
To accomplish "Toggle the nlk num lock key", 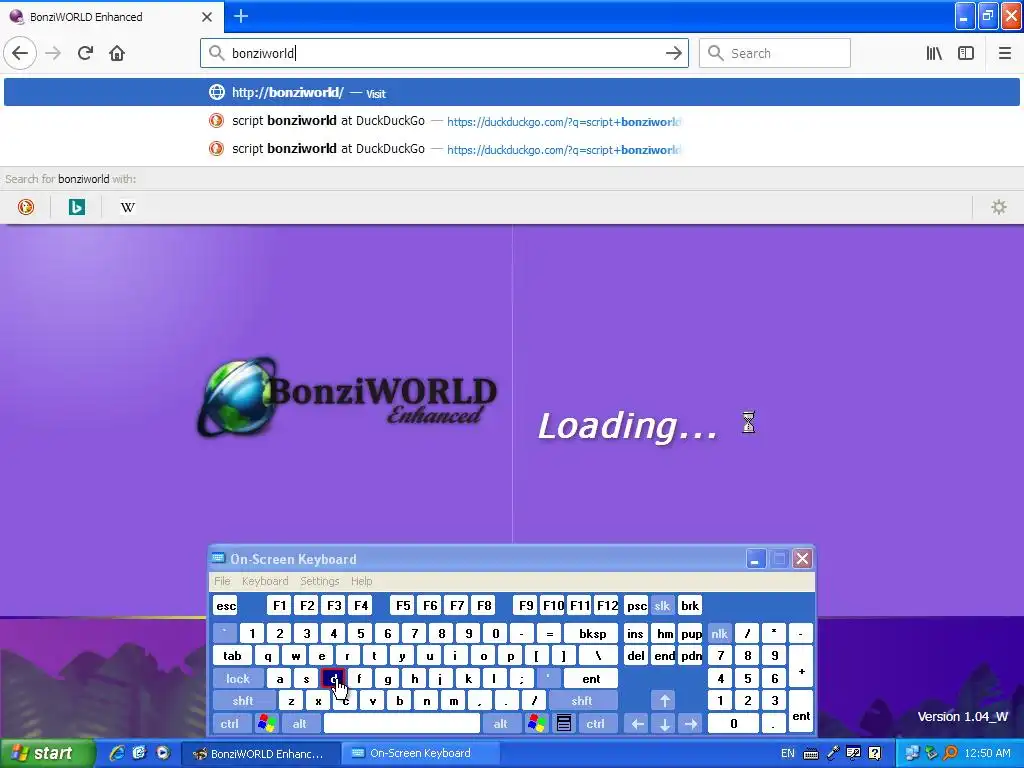I will 719,633.
